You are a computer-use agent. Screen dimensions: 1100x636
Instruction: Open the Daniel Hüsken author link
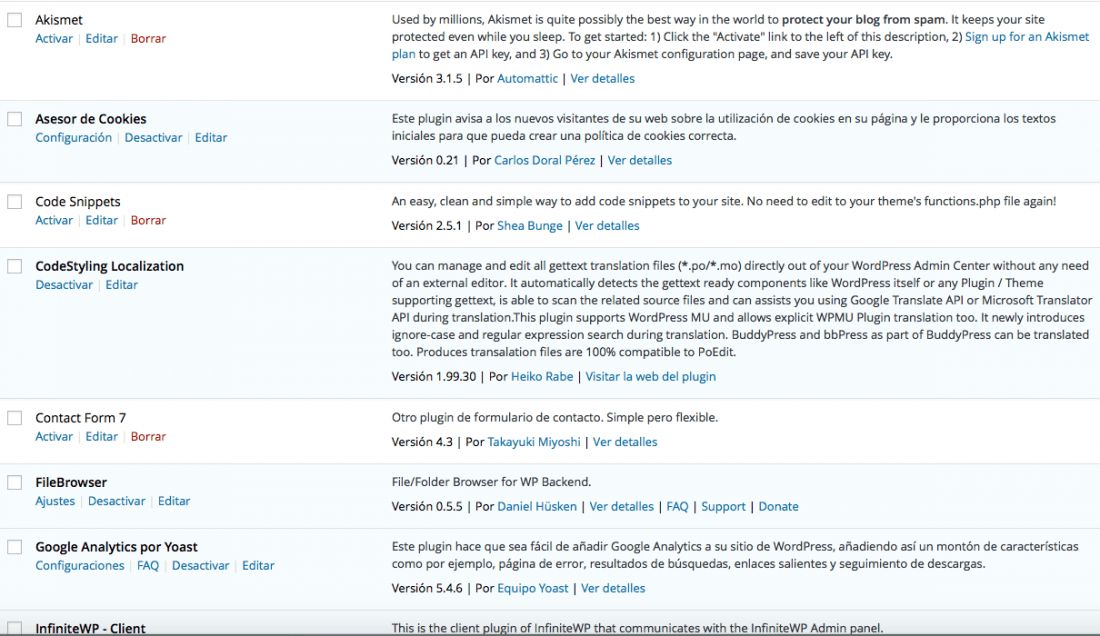pyautogui.click(x=537, y=506)
